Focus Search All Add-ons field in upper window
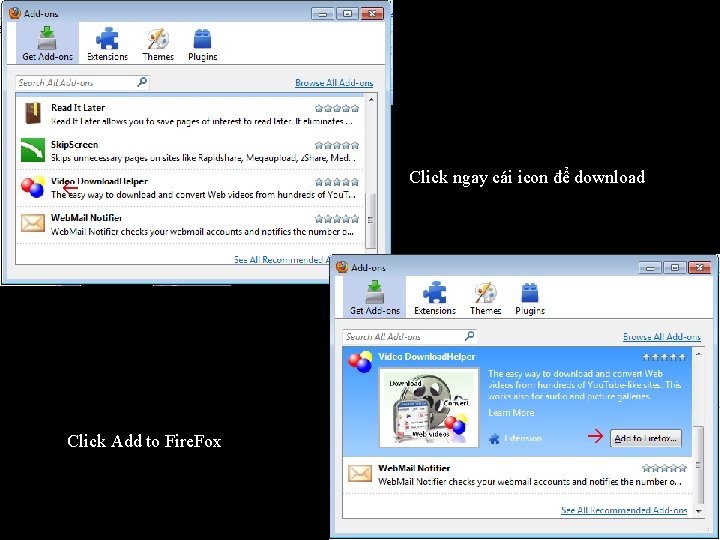 click(83, 83)
